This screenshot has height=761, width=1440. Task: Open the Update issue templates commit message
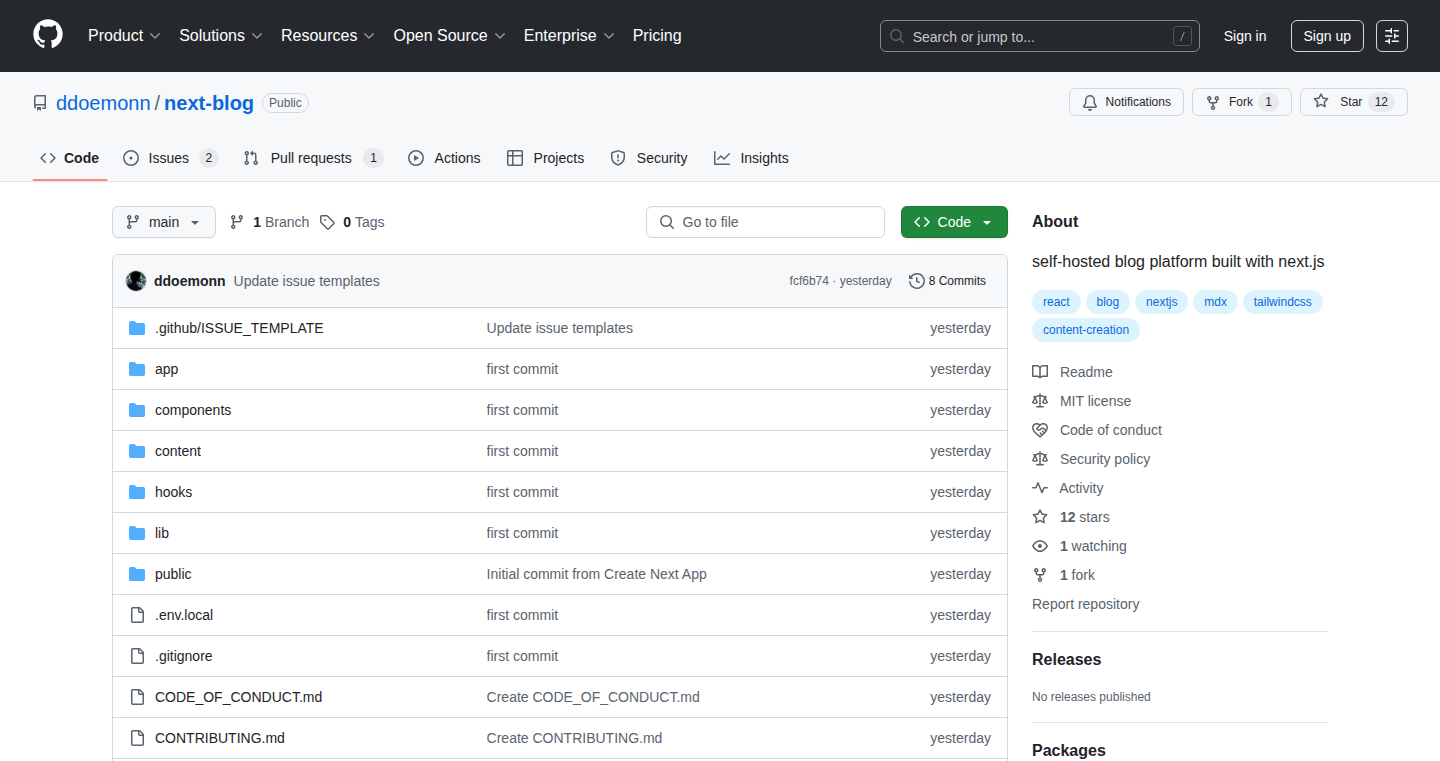(307, 281)
